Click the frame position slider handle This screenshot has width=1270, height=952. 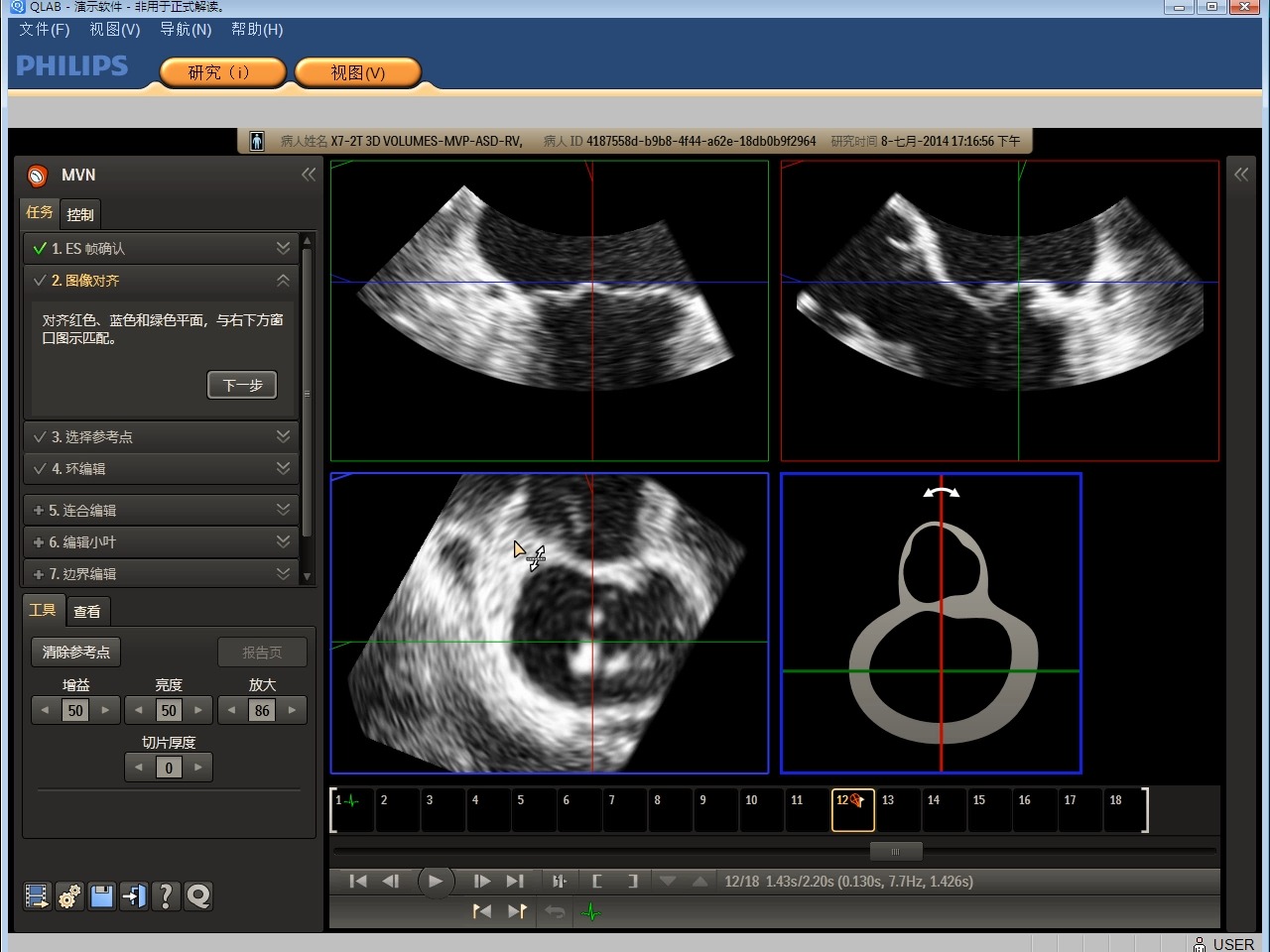click(896, 851)
